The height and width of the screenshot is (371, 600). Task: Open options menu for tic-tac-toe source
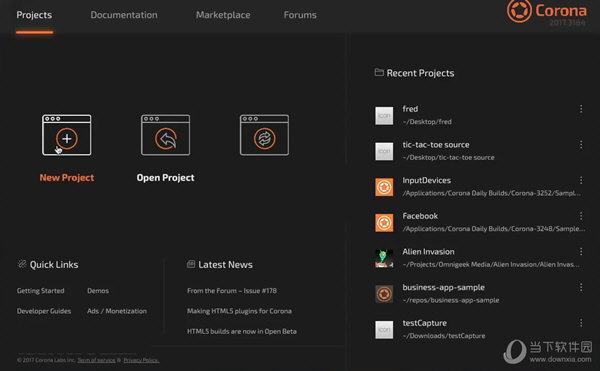pyautogui.click(x=581, y=145)
